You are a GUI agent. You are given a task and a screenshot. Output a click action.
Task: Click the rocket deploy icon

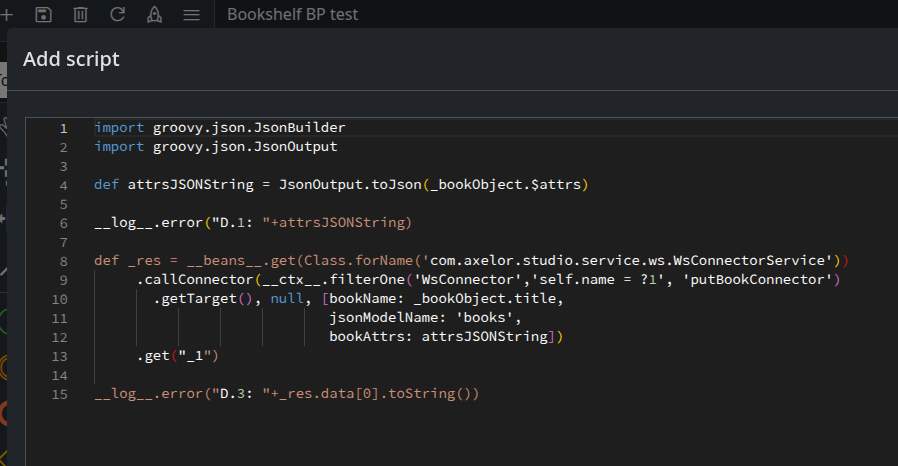(154, 14)
